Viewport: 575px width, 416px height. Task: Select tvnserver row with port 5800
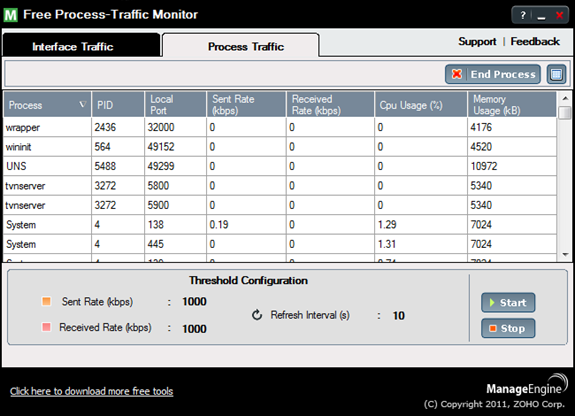[x=280, y=186]
